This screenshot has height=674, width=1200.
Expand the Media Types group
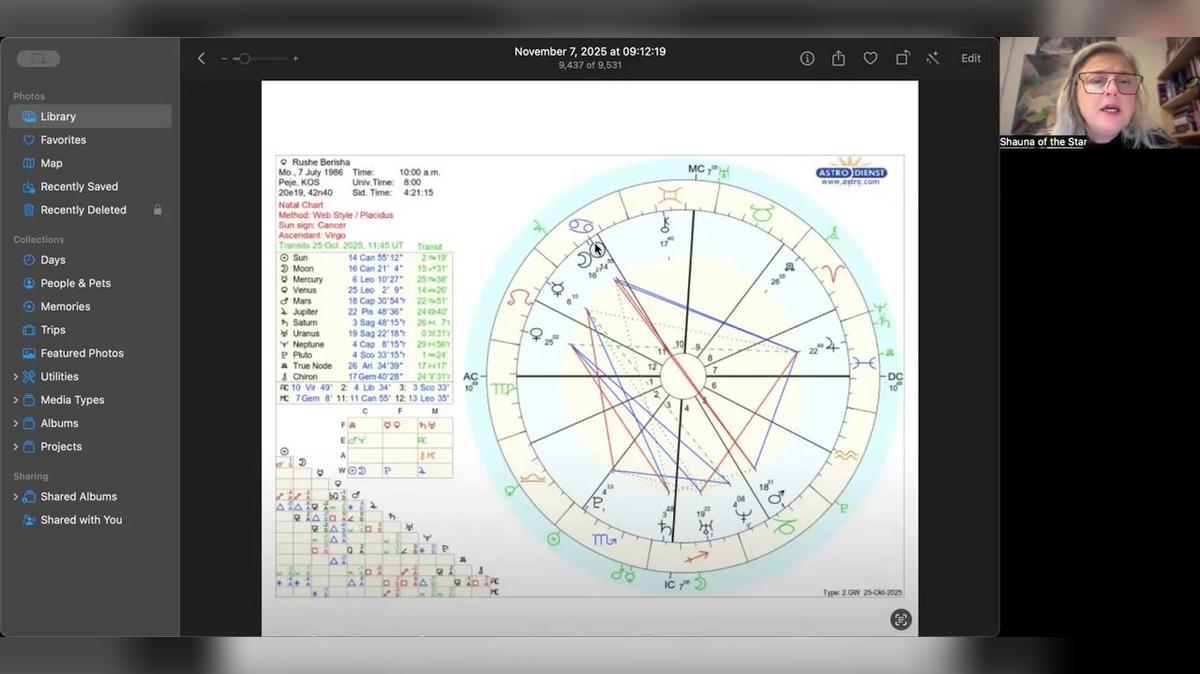(x=15, y=400)
